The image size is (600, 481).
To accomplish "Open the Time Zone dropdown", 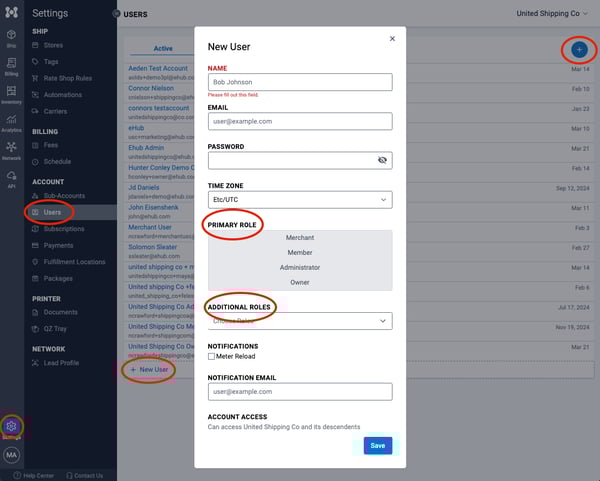I will pyautogui.click(x=299, y=200).
